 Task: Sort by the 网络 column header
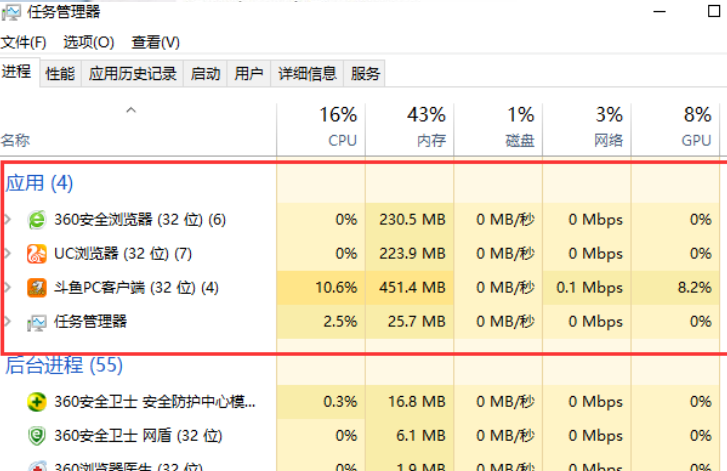pos(587,129)
